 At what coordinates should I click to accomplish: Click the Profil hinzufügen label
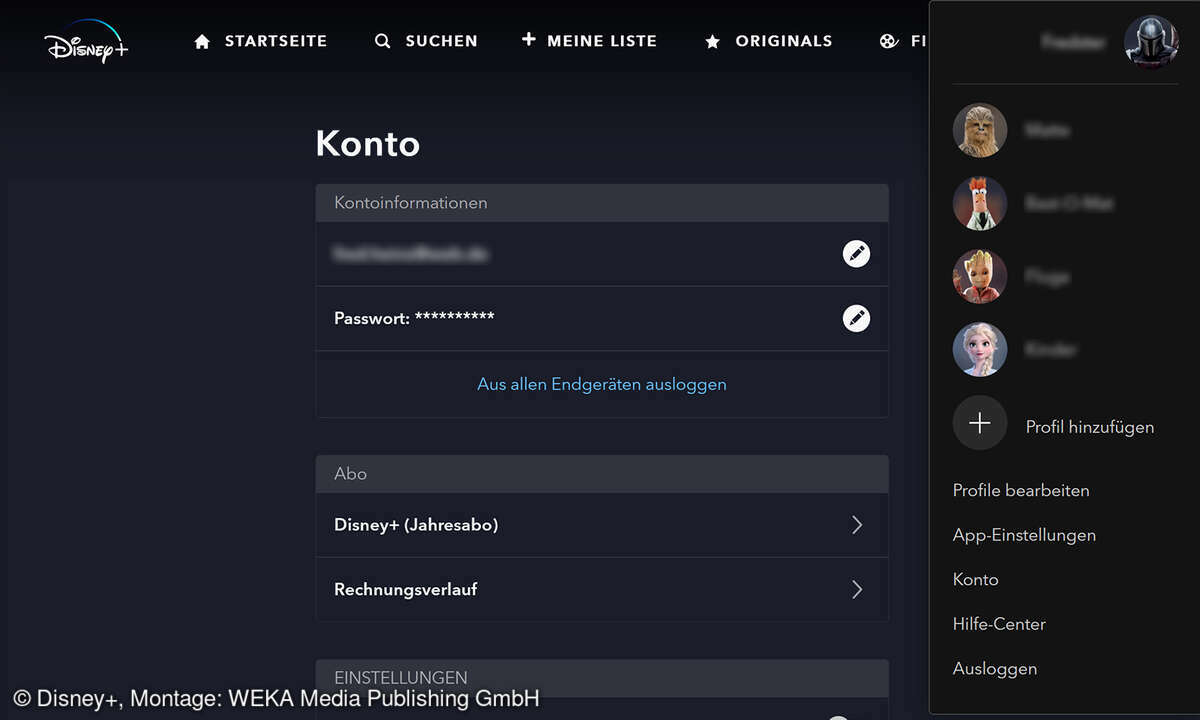tap(1090, 427)
